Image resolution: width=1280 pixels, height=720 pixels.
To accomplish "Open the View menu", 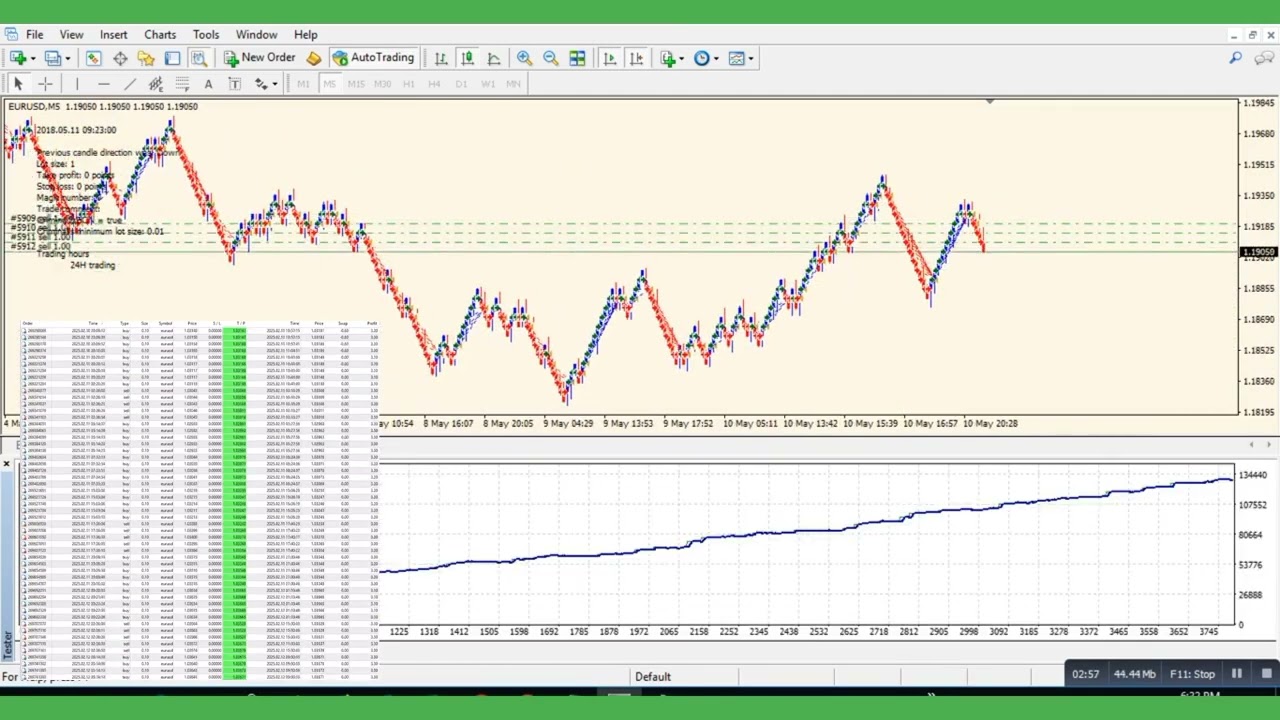I will point(71,34).
